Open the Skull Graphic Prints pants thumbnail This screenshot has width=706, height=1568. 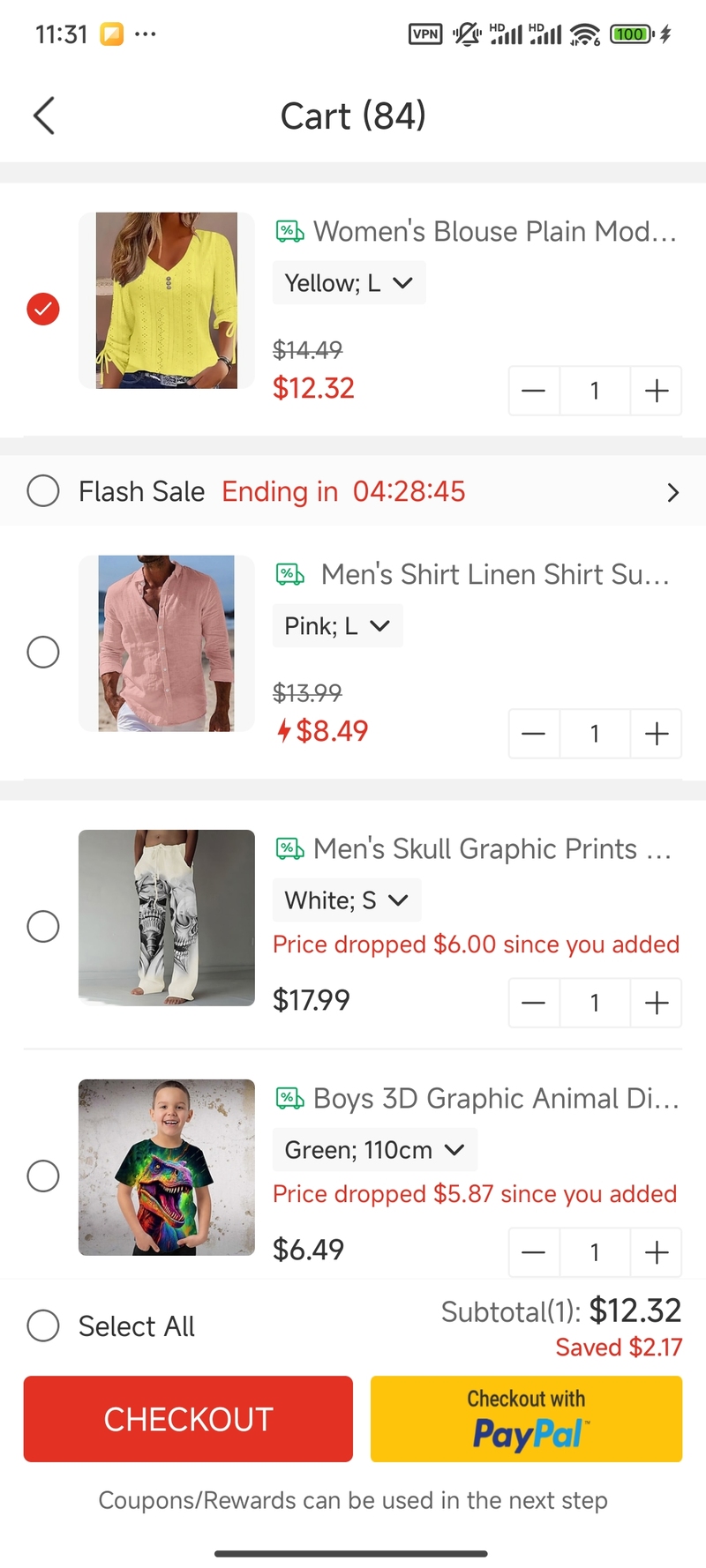tap(167, 917)
